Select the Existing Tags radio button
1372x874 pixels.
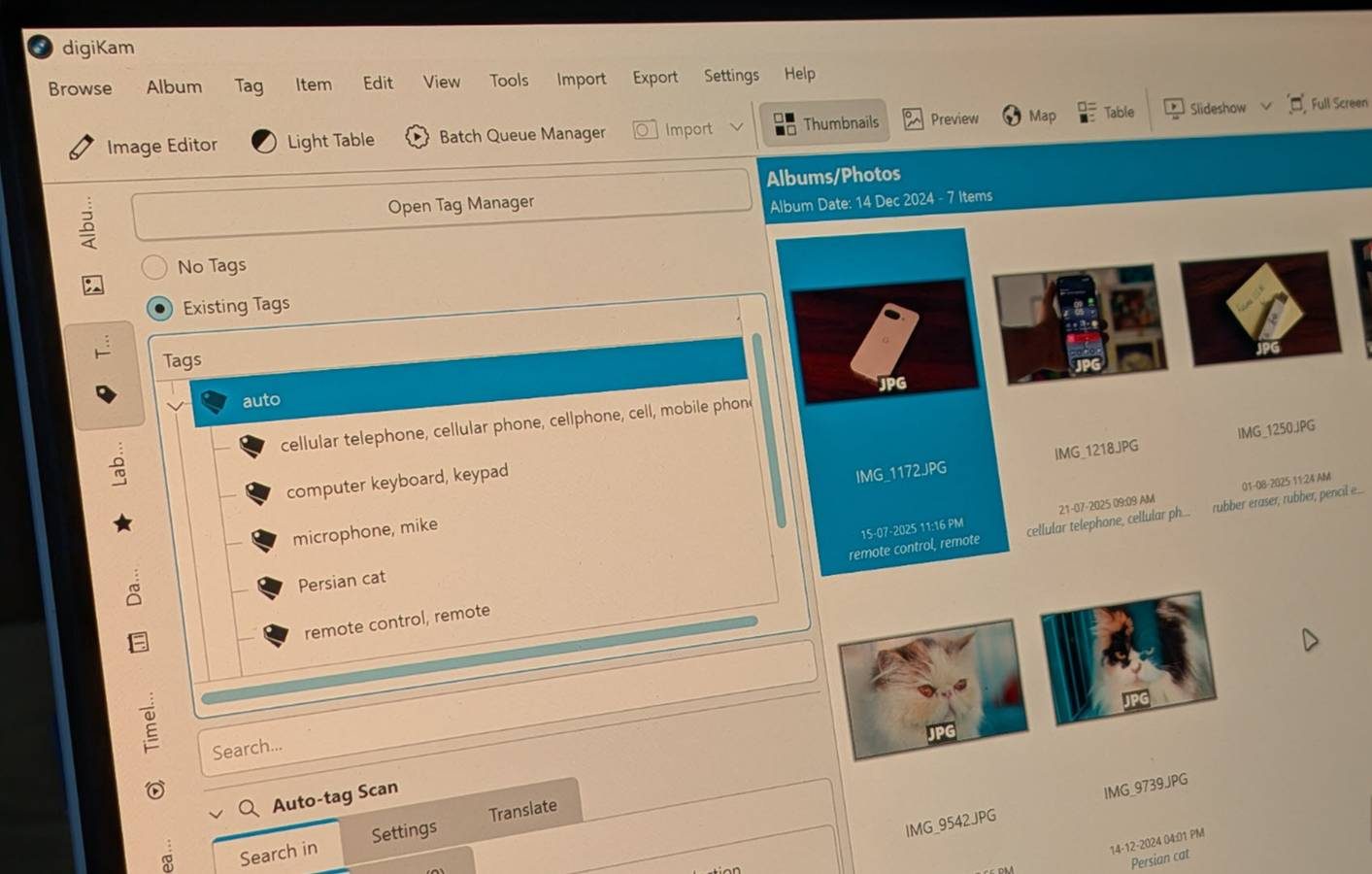pyautogui.click(x=159, y=308)
